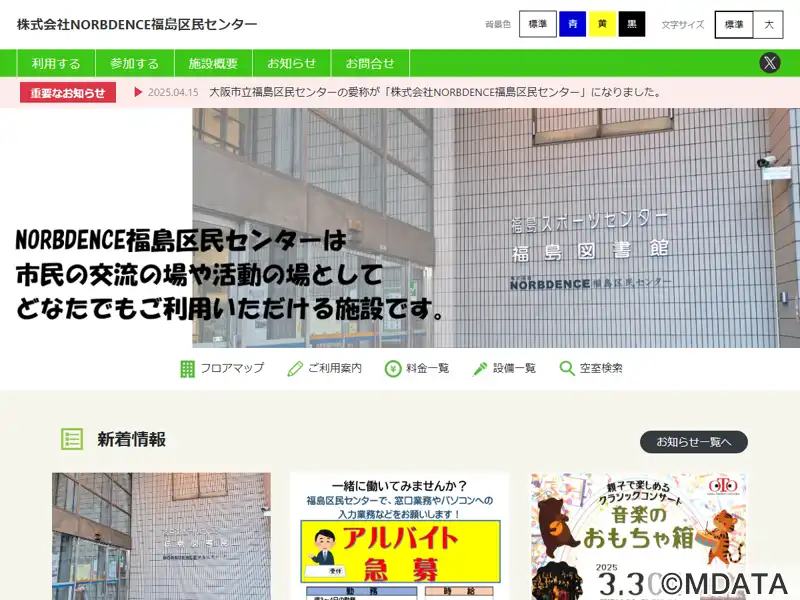Image resolution: width=800 pixels, height=600 pixels.
Task: Open the X (Twitter) social icon
Action: pos(769,63)
